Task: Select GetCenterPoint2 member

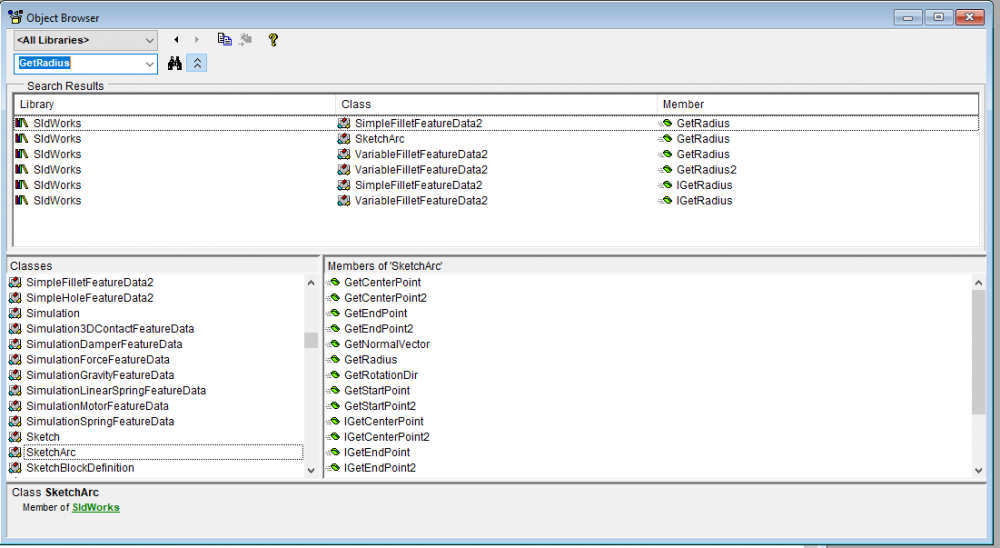Action: click(385, 297)
